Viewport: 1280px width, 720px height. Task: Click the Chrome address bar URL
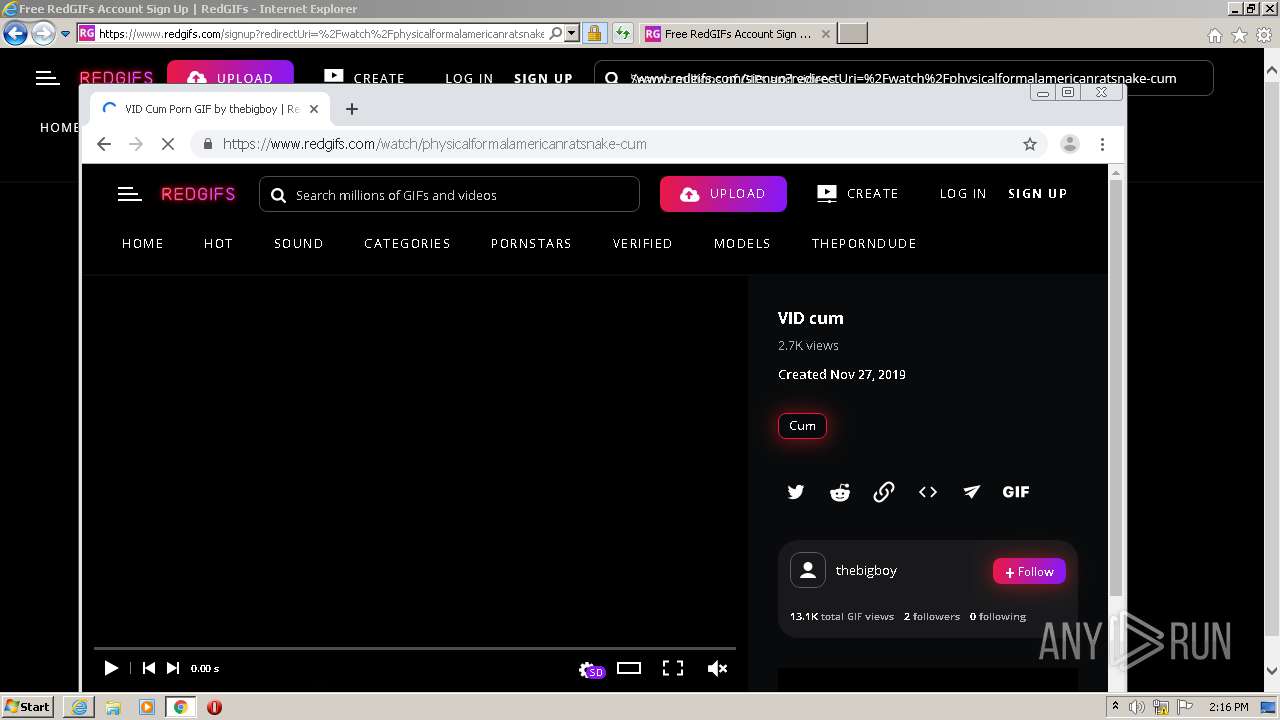click(x=435, y=144)
